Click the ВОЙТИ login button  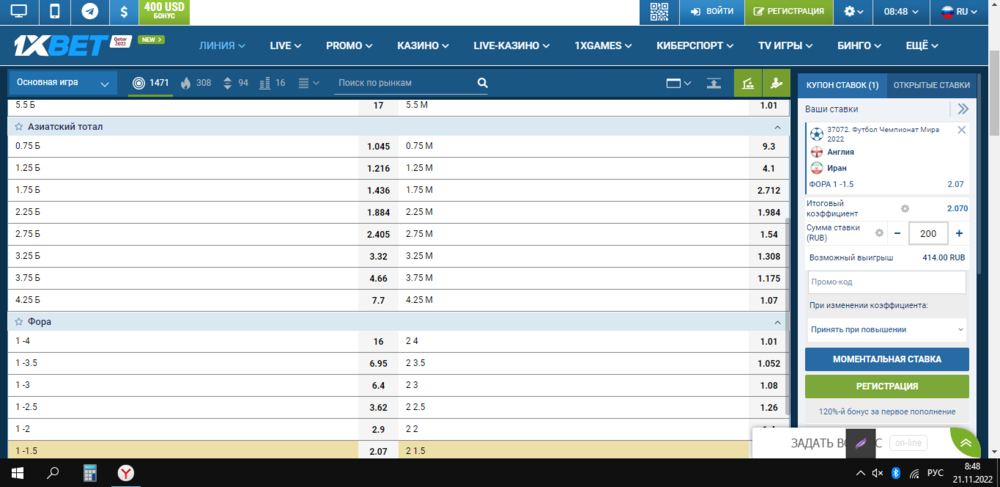712,11
